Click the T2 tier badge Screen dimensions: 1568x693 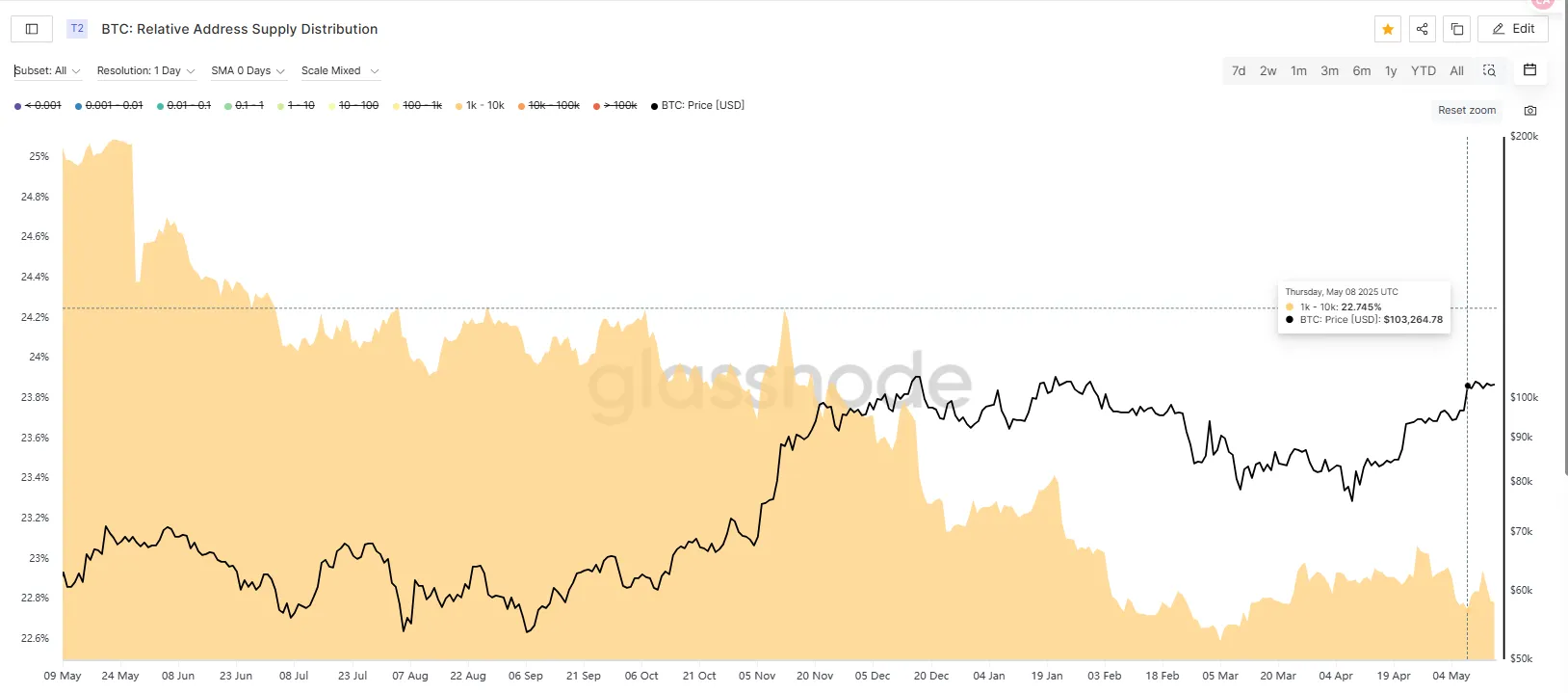(x=77, y=29)
